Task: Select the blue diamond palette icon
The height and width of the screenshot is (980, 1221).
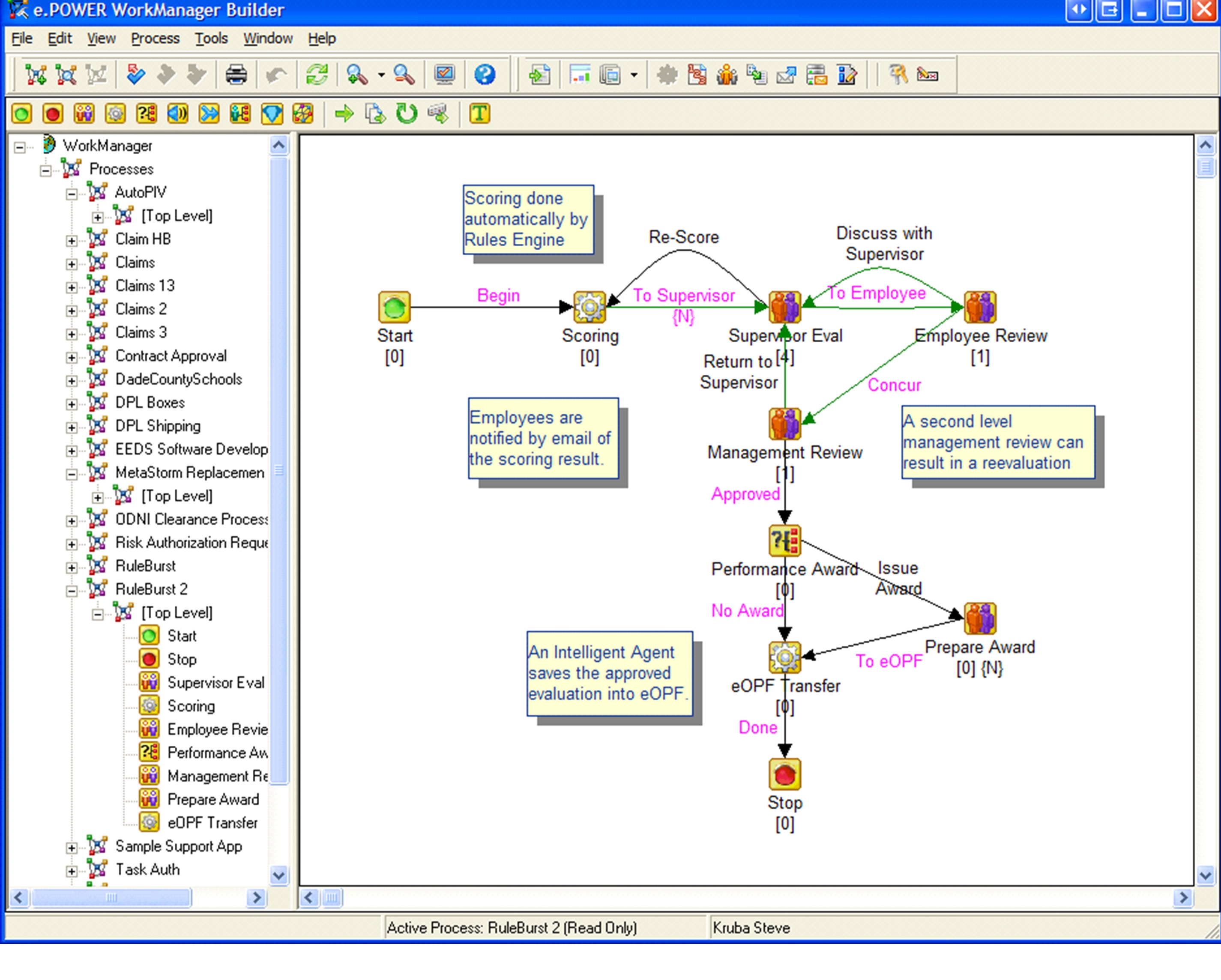Action: pos(272,114)
